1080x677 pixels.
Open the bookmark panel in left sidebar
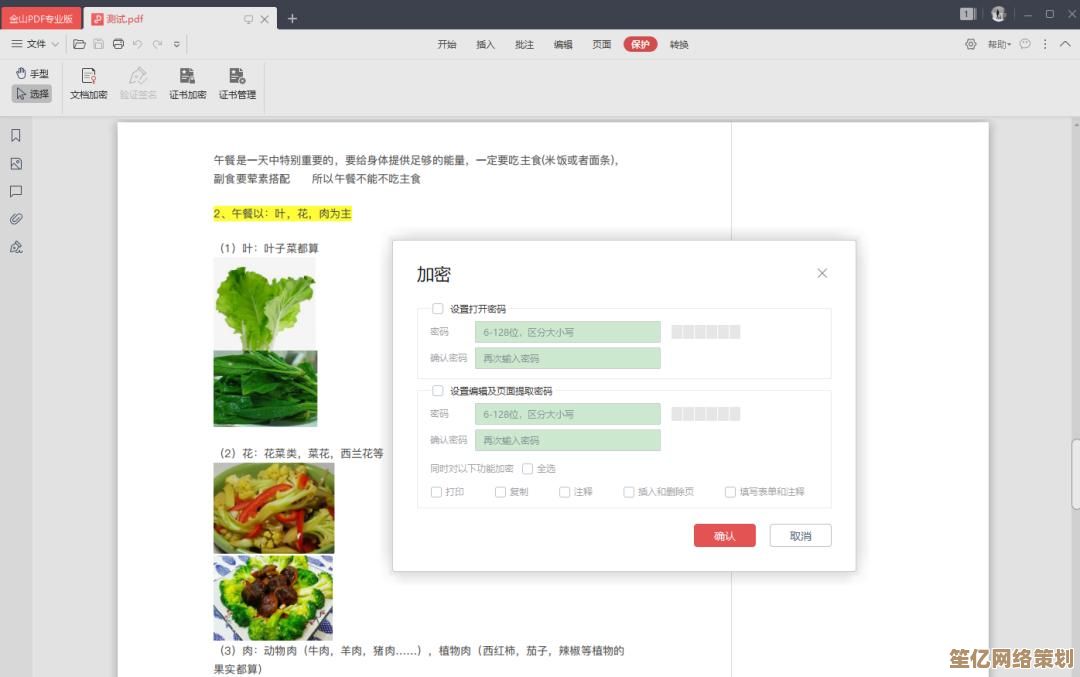(x=16, y=135)
